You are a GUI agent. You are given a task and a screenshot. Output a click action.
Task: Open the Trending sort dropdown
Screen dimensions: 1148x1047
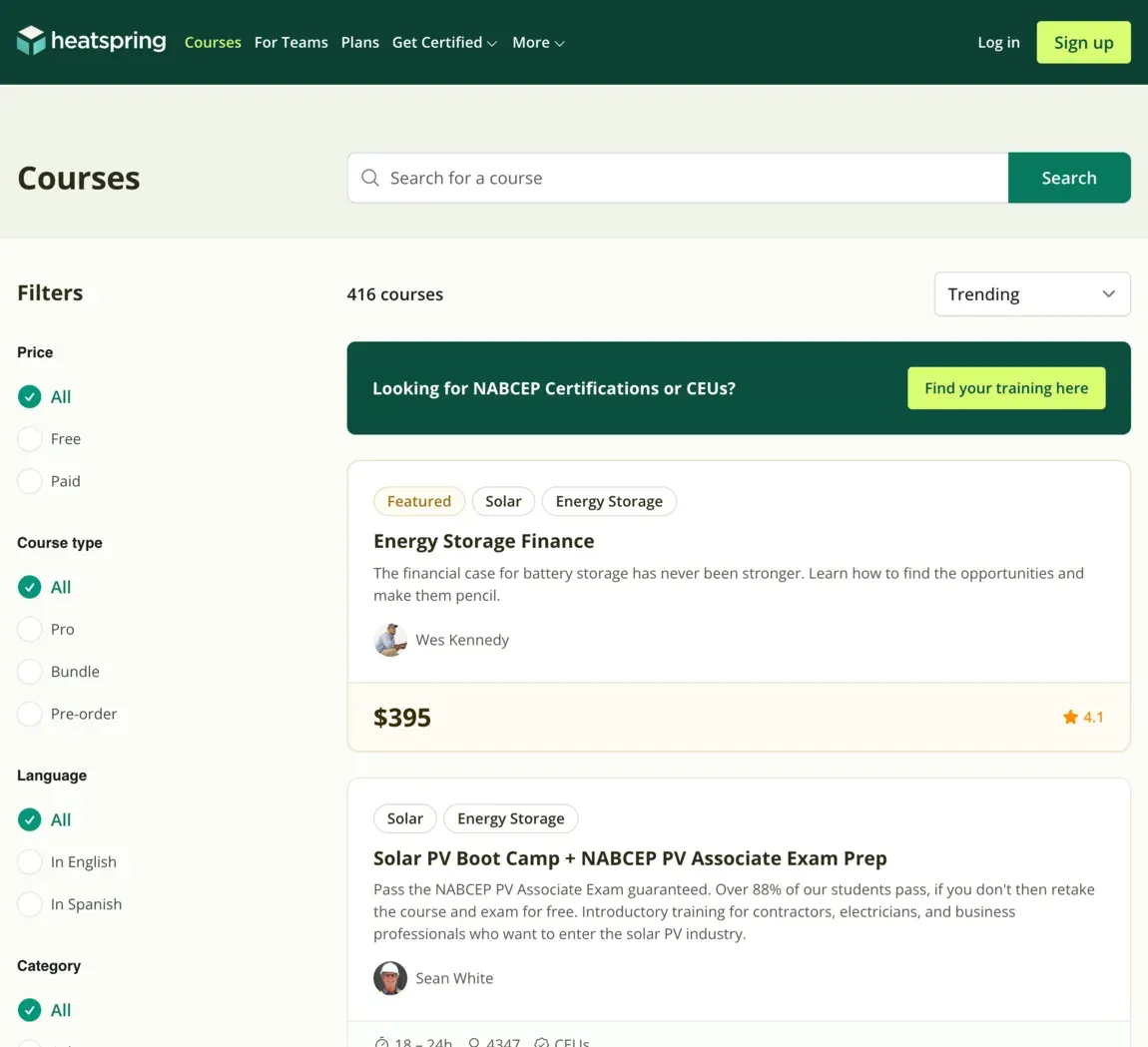[1031, 294]
